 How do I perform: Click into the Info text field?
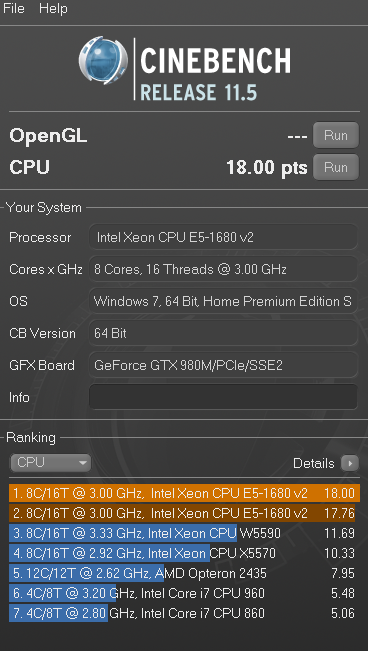point(223,397)
